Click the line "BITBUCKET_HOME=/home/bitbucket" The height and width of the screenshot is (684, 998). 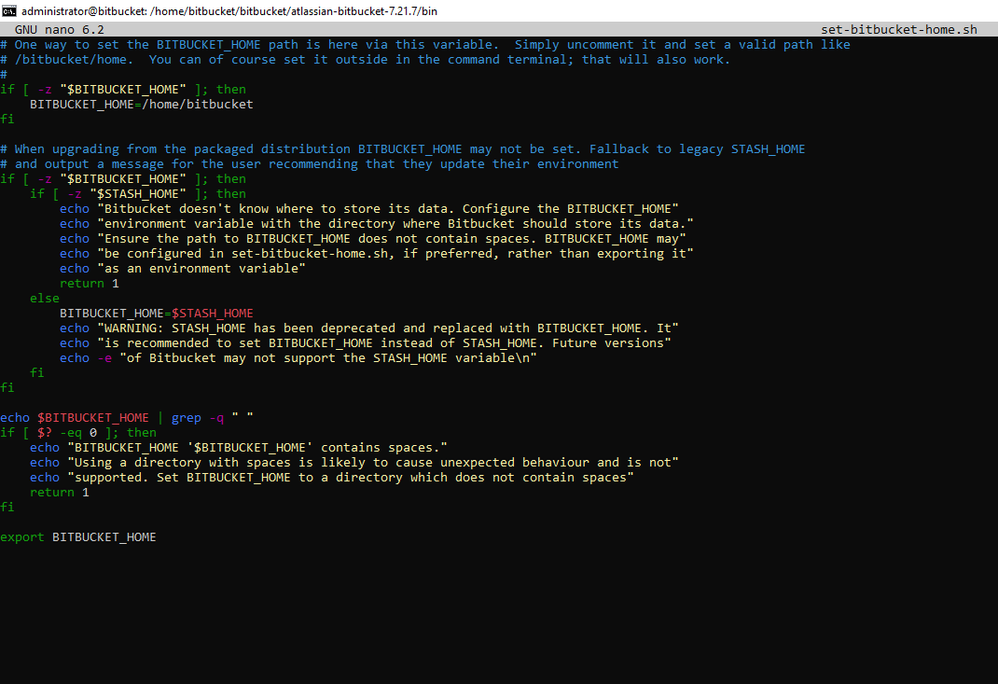141,104
